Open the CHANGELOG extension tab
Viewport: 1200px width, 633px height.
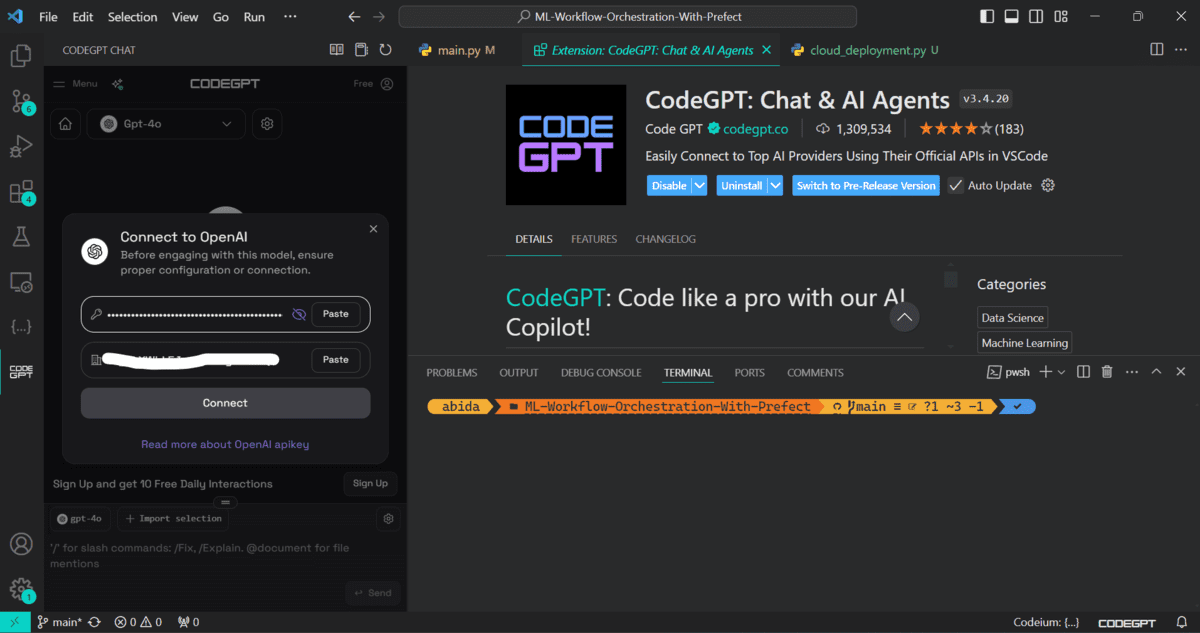coord(666,239)
